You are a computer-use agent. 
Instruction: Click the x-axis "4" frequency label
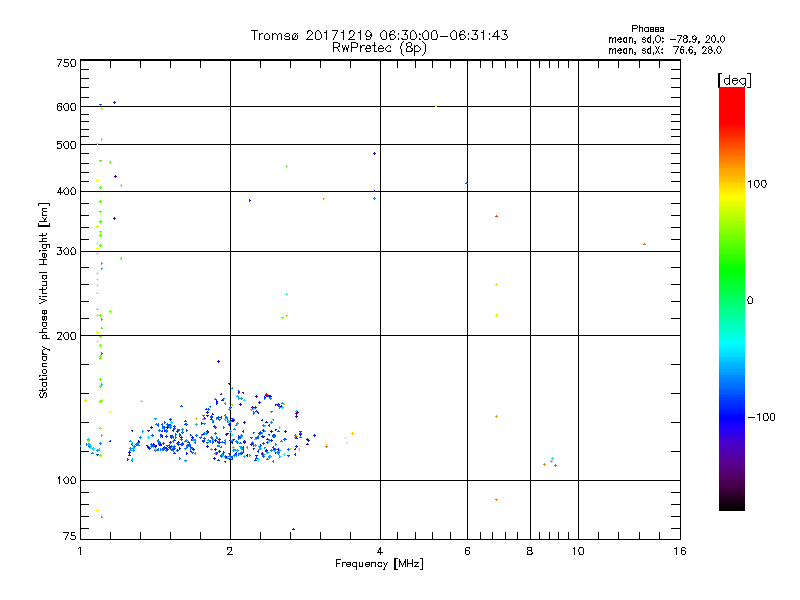coord(380,551)
